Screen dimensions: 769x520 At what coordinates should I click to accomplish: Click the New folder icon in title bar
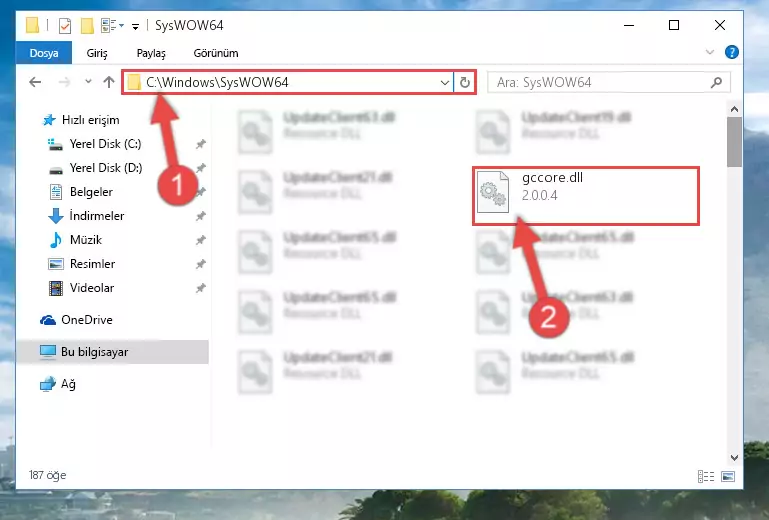pos(87,25)
